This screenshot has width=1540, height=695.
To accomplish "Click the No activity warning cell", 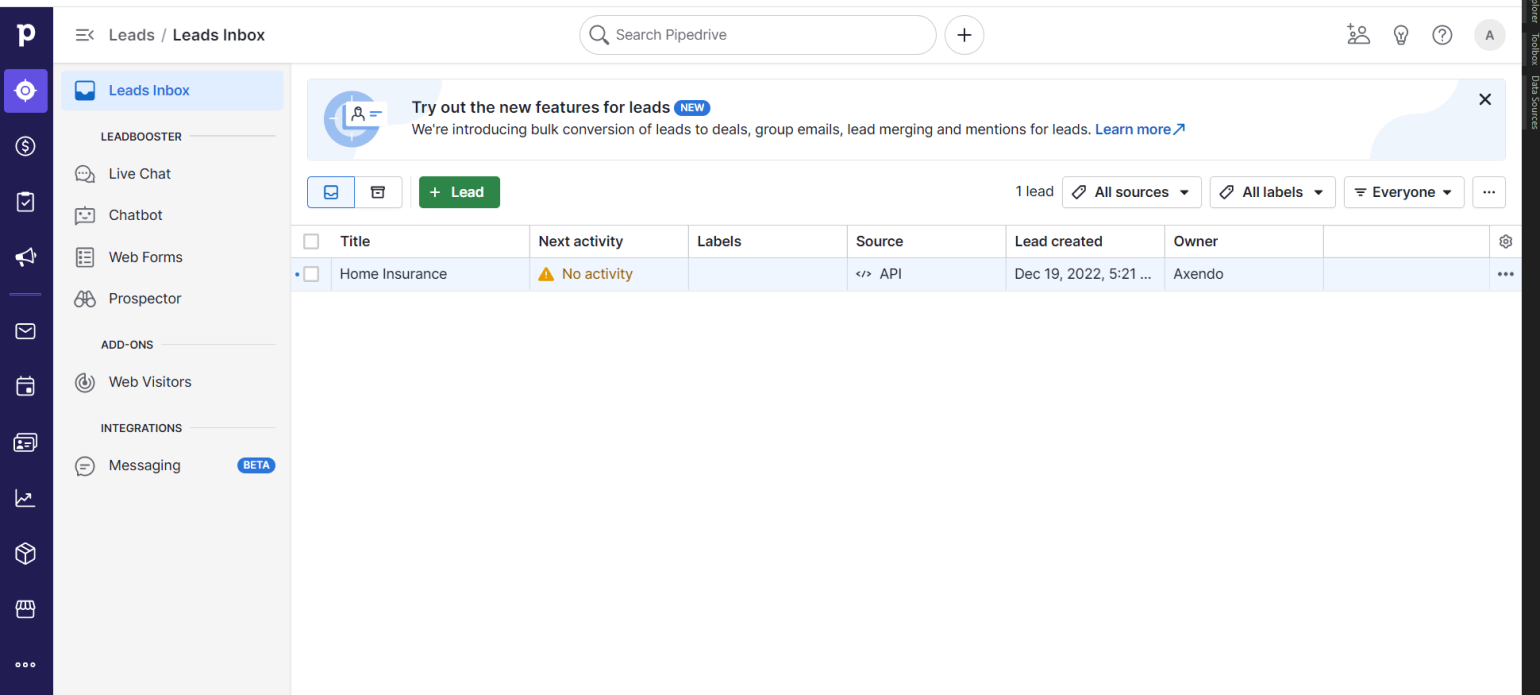I will [x=609, y=274].
